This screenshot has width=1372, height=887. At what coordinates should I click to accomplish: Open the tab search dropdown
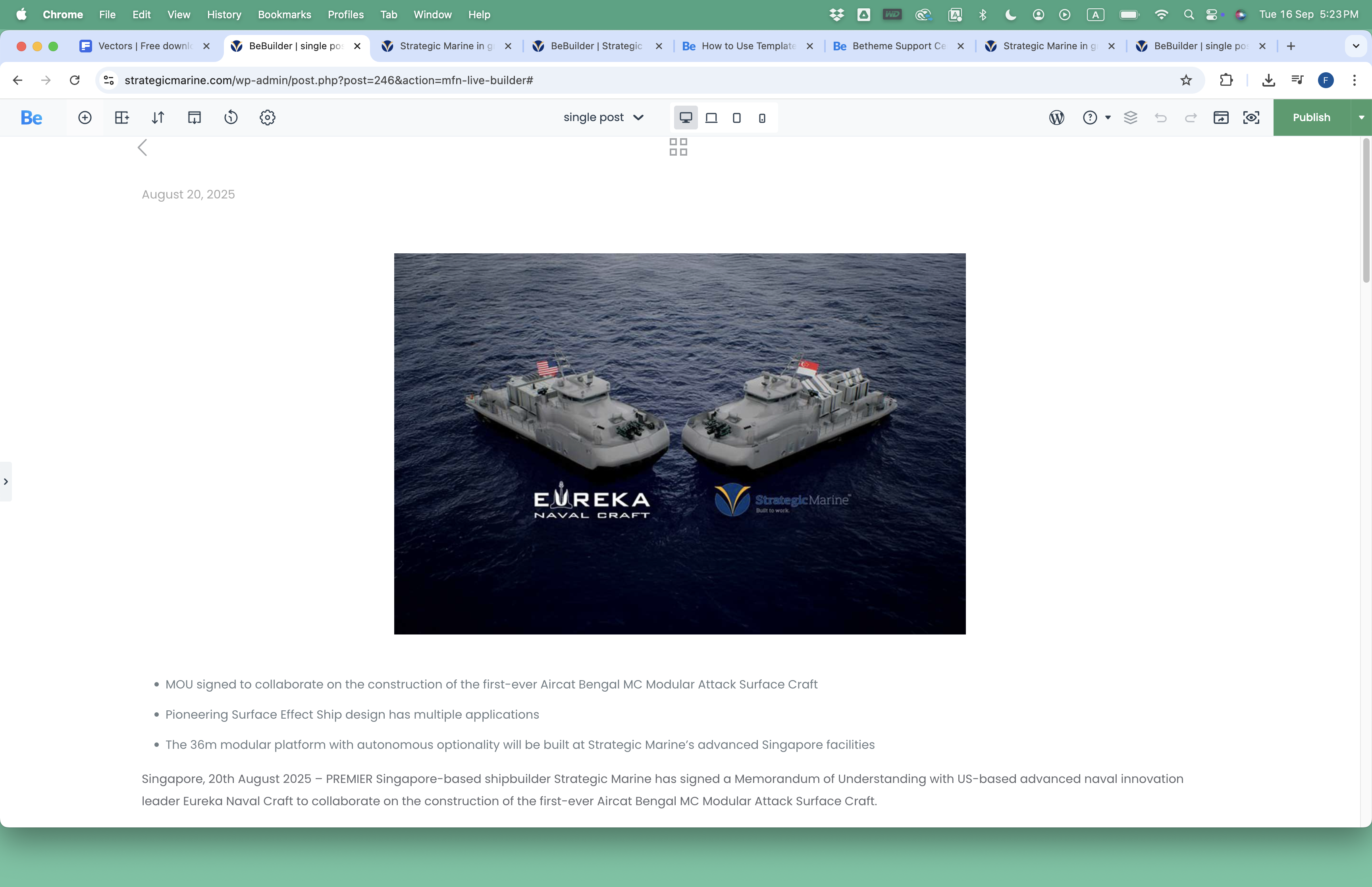click(x=1355, y=46)
